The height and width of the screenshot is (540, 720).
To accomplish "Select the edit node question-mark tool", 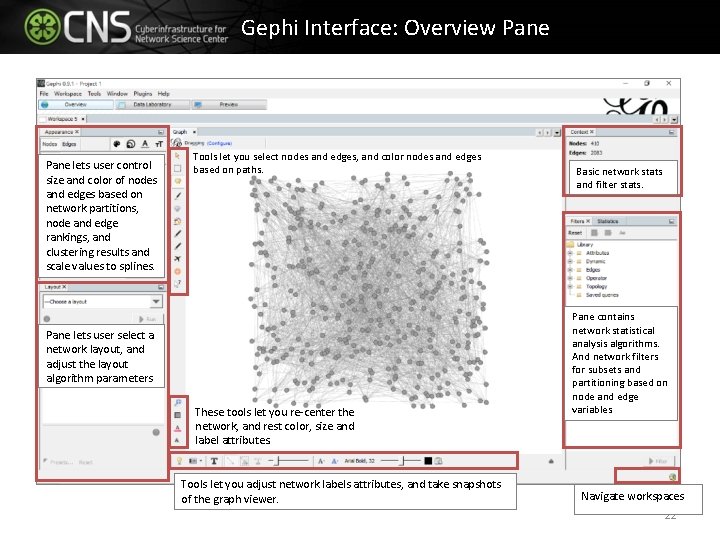I will tap(178, 284).
